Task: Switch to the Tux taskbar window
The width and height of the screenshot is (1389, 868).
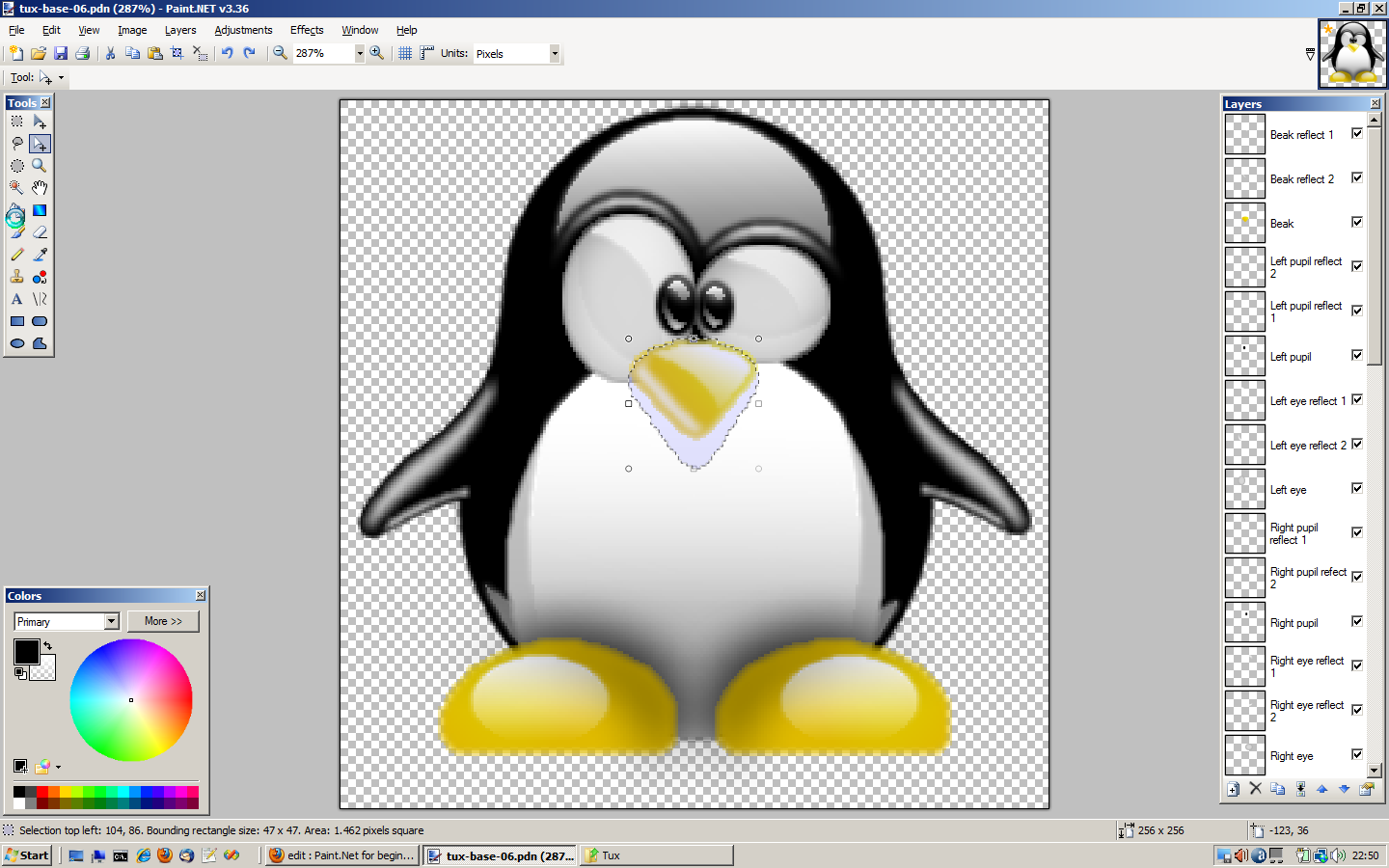Action: (656, 855)
